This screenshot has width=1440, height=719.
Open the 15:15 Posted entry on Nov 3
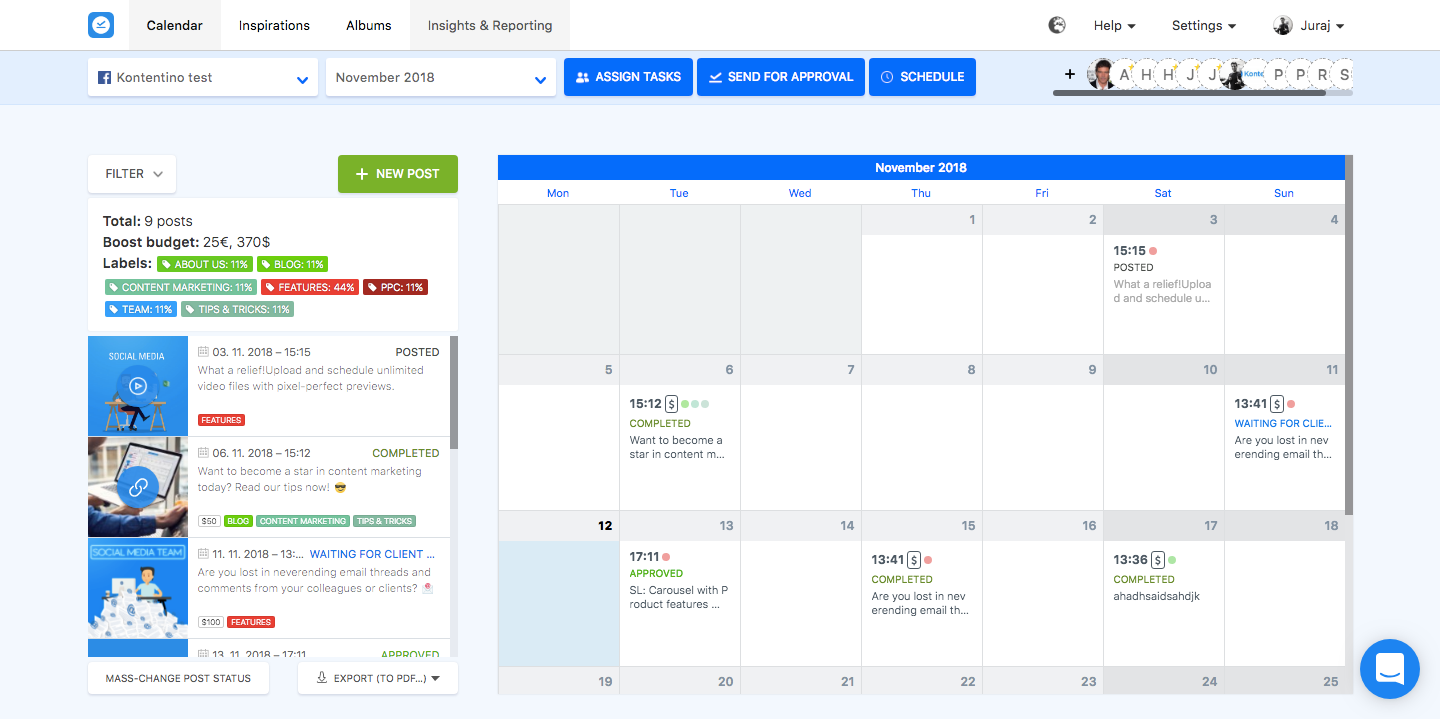[x=1163, y=275]
